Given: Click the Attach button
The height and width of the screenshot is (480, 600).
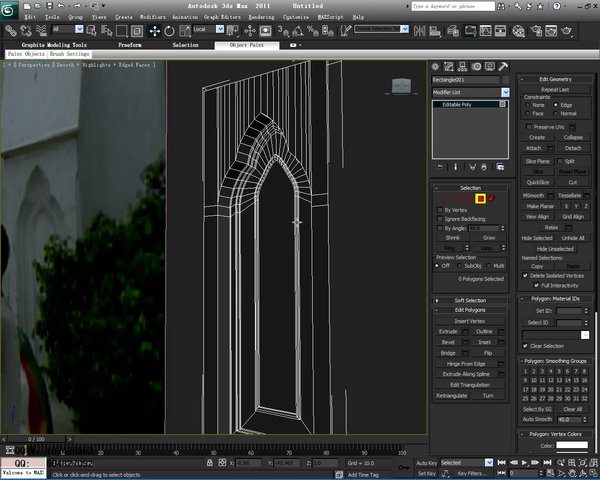Looking at the screenshot, I should coord(533,148).
